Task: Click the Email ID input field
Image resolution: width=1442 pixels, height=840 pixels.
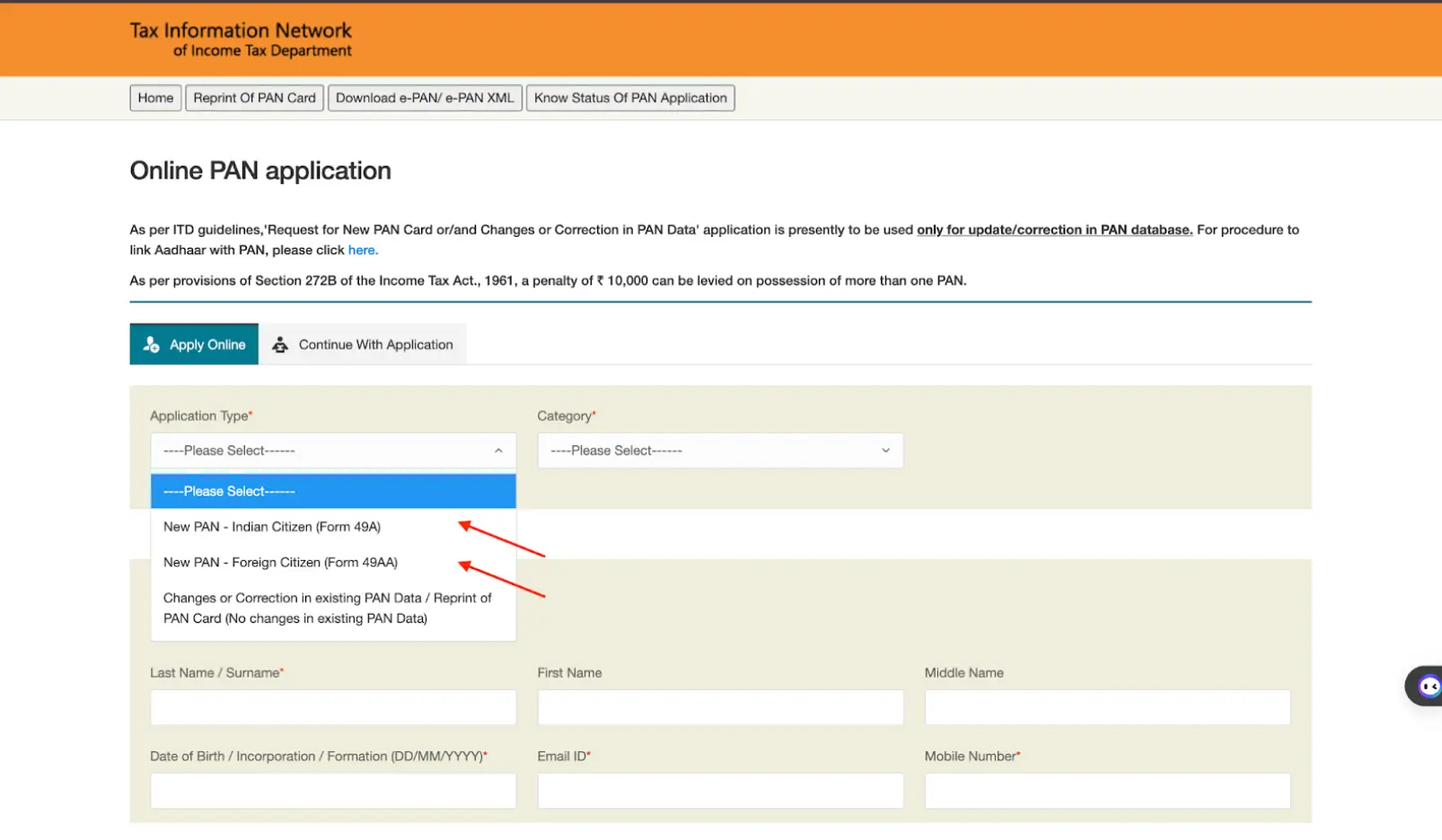Action: 720,791
